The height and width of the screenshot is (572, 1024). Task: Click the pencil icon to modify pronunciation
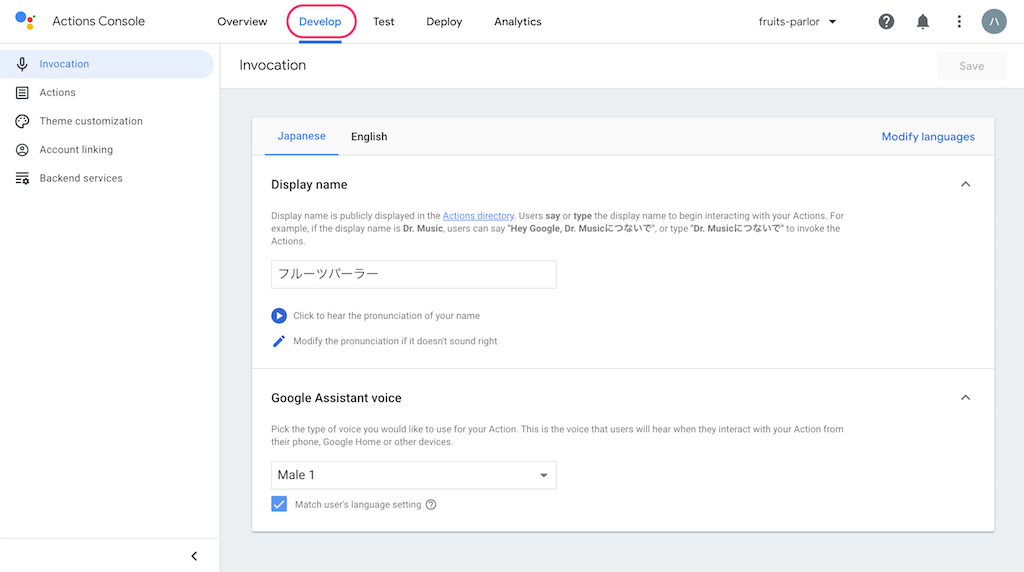279,342
